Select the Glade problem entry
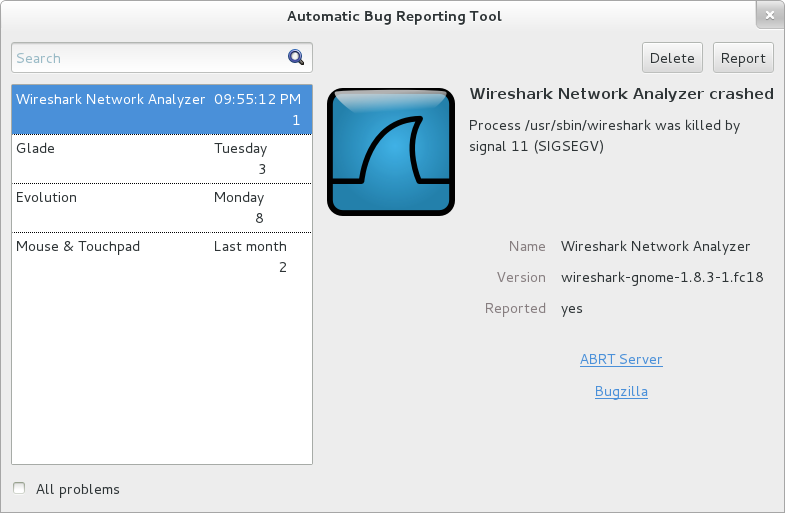785x513 pixels. pos(162,159)
